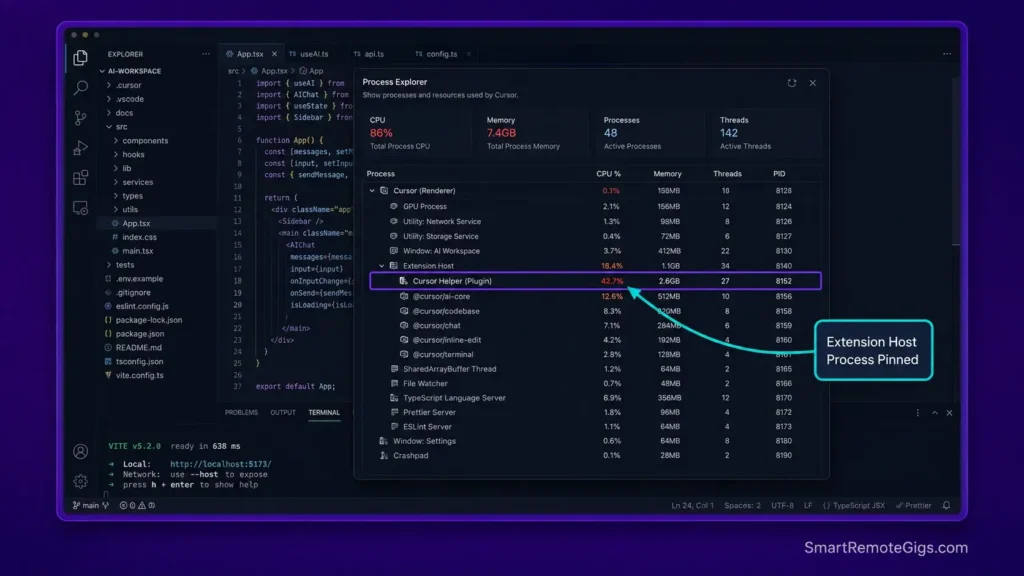Viewport: 1024px width, 576px height.
Task: Expand the tests folder
Action: click(109, 265)
